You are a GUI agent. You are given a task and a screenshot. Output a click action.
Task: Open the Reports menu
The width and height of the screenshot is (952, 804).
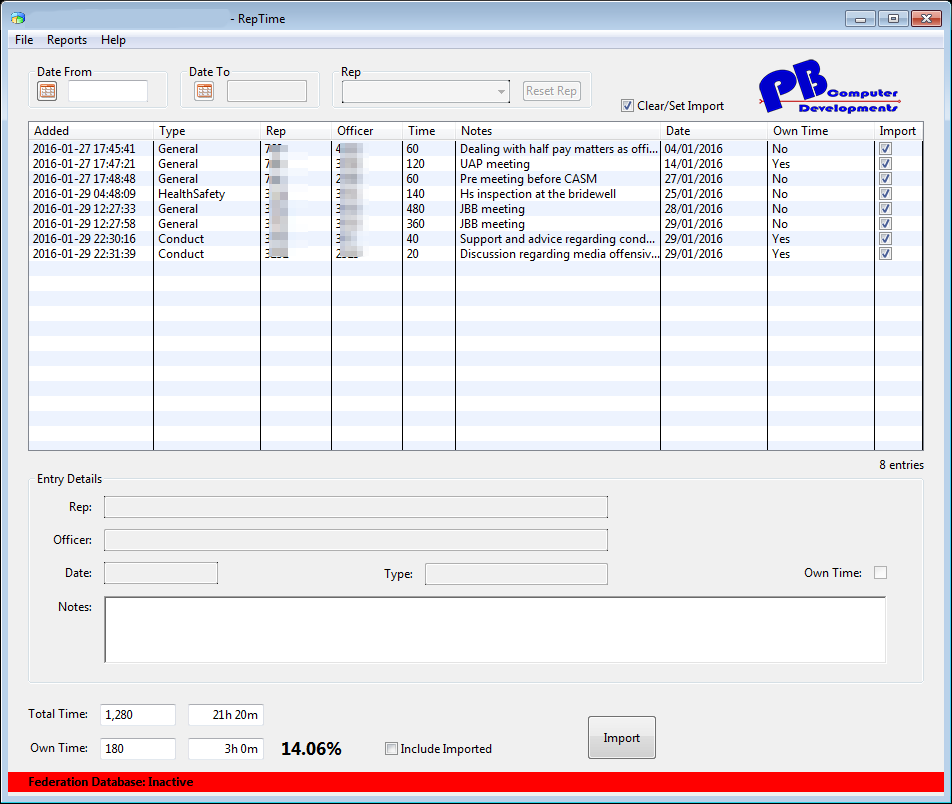tap(67, 40)
